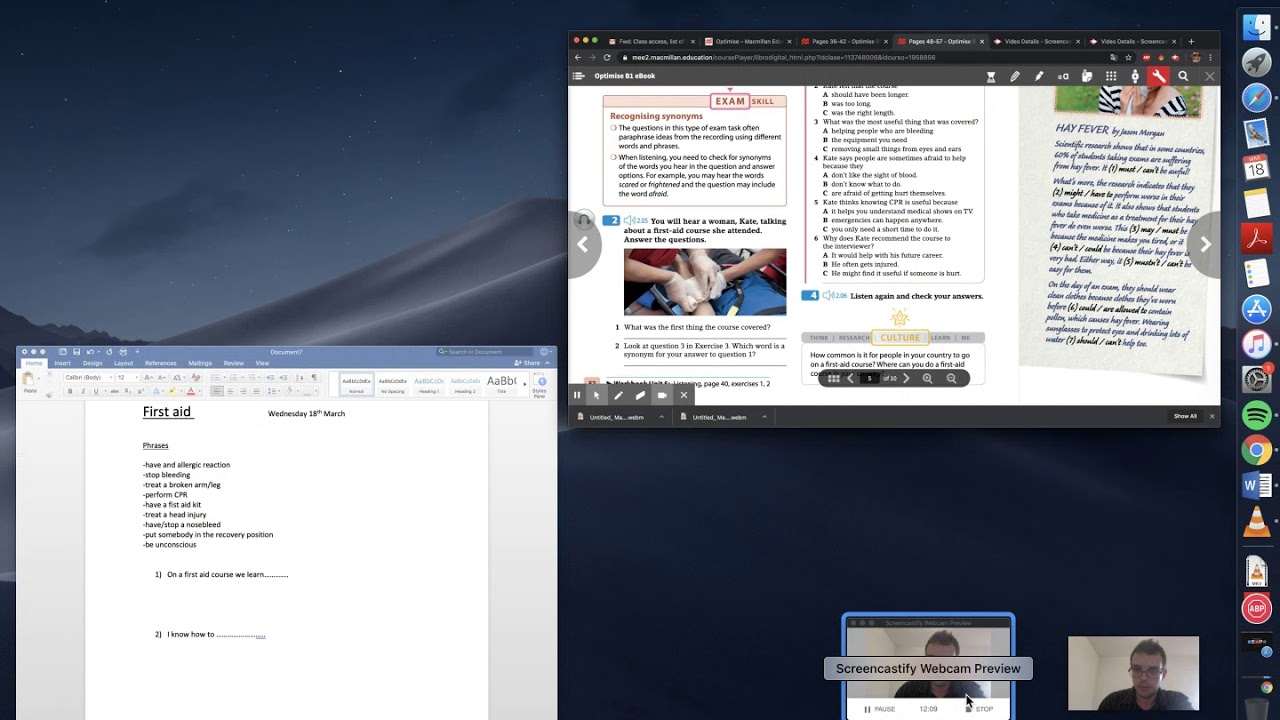Apply the yellow highlight color

(x=172, y=391)
